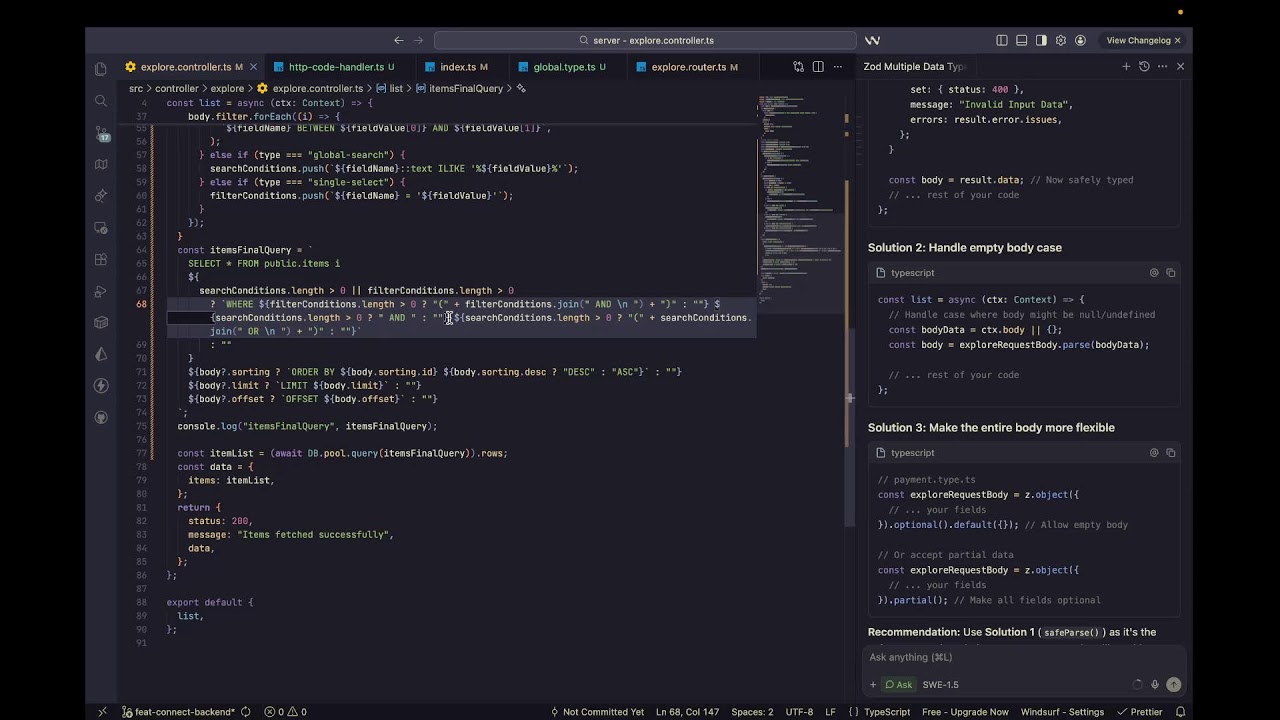Open chat history clock icon

click(x=1144, y=67)
